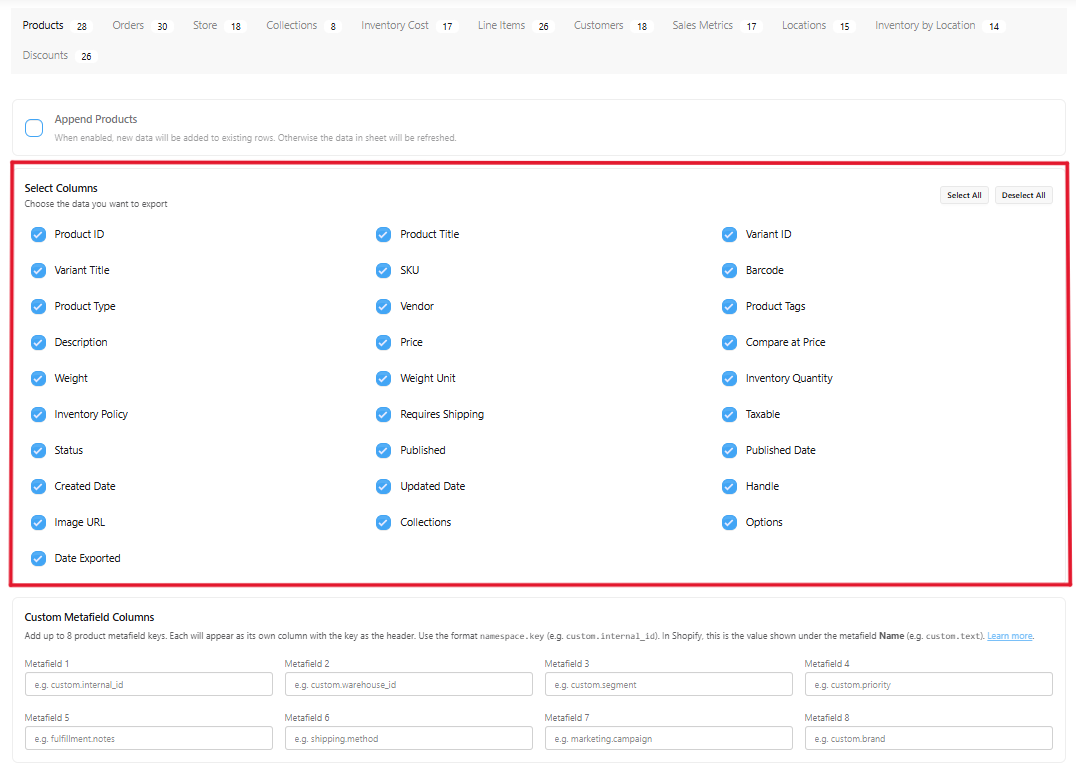Toggle the Image URL checkbox

(x=38, y=522)
